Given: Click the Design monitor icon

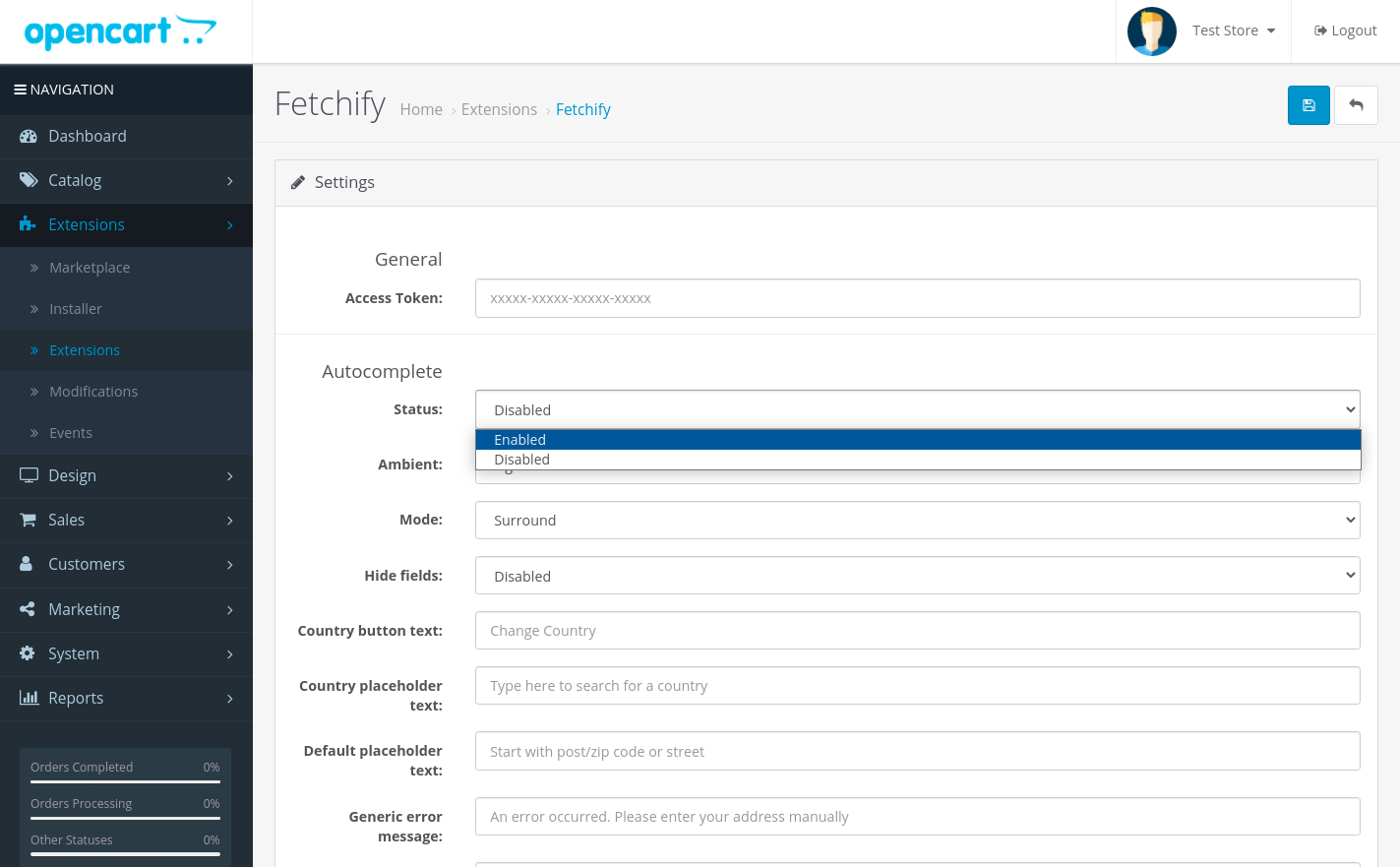Looking at the screenshot, I should (29, 475).
